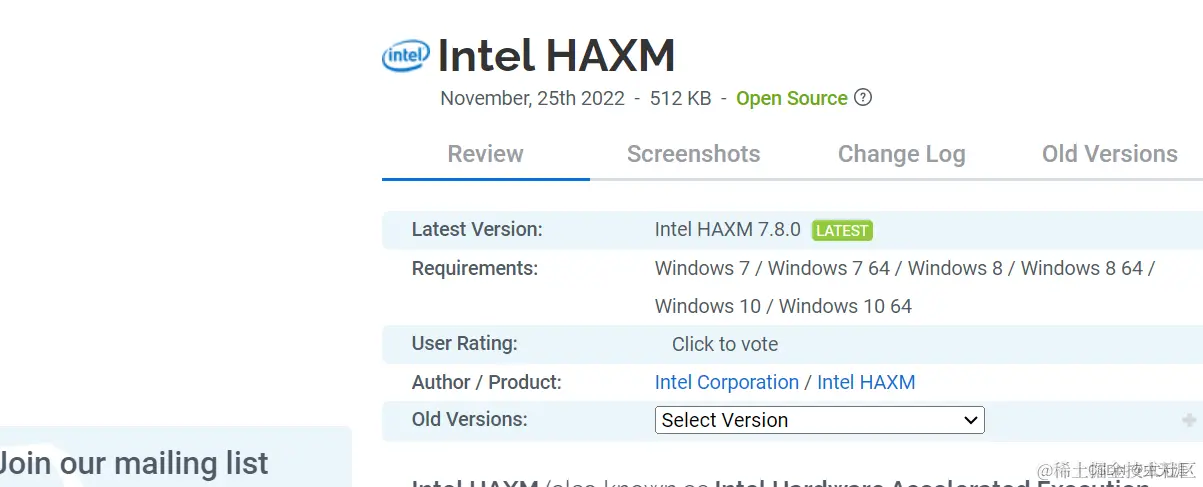Click the Intel logo icon

(406, 56)
